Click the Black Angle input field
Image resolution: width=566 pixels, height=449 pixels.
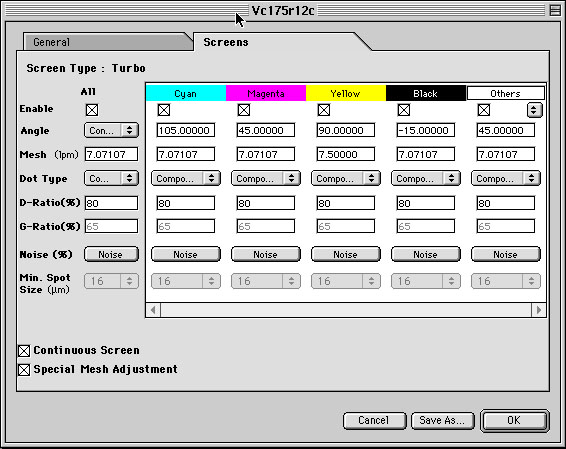(x=426, y=130)
